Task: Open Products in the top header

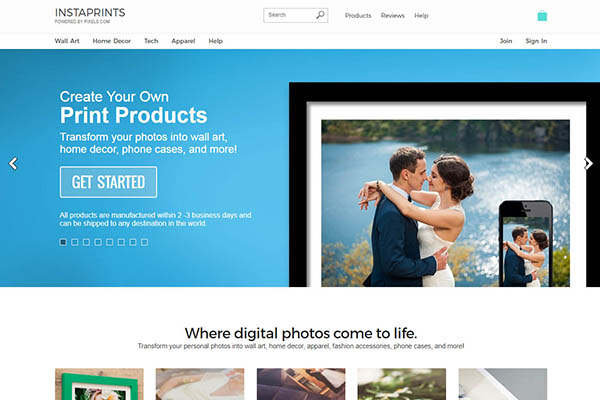Action: 358,16
